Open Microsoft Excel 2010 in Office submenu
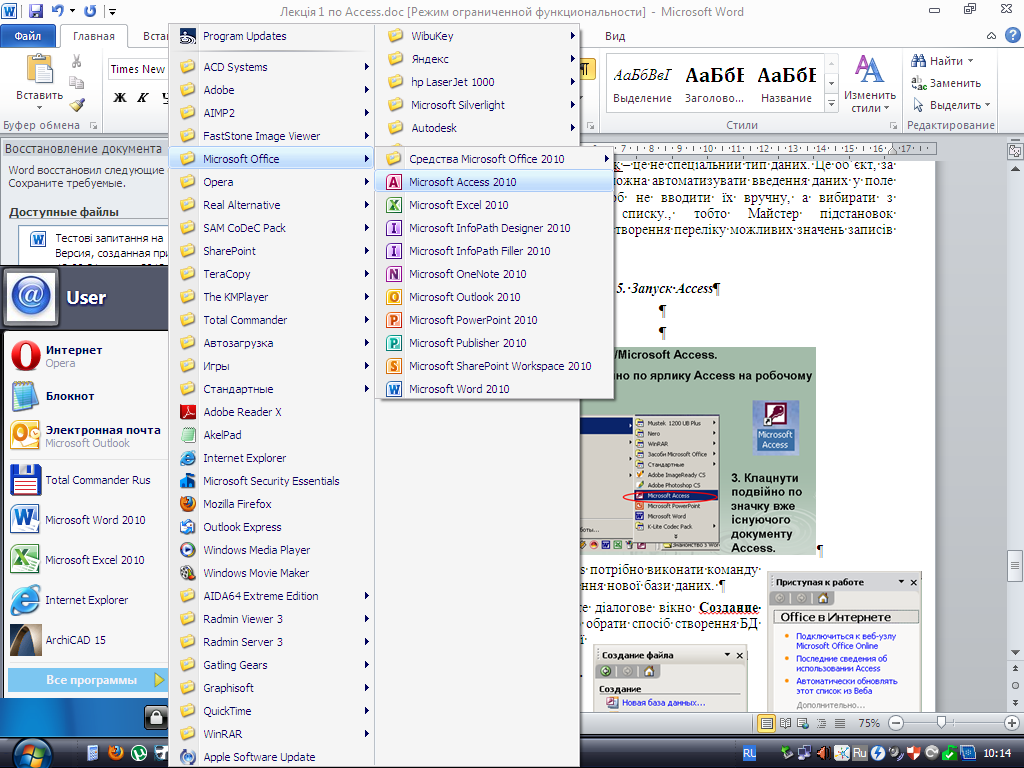1024x768 pixels. pos(494,205)
